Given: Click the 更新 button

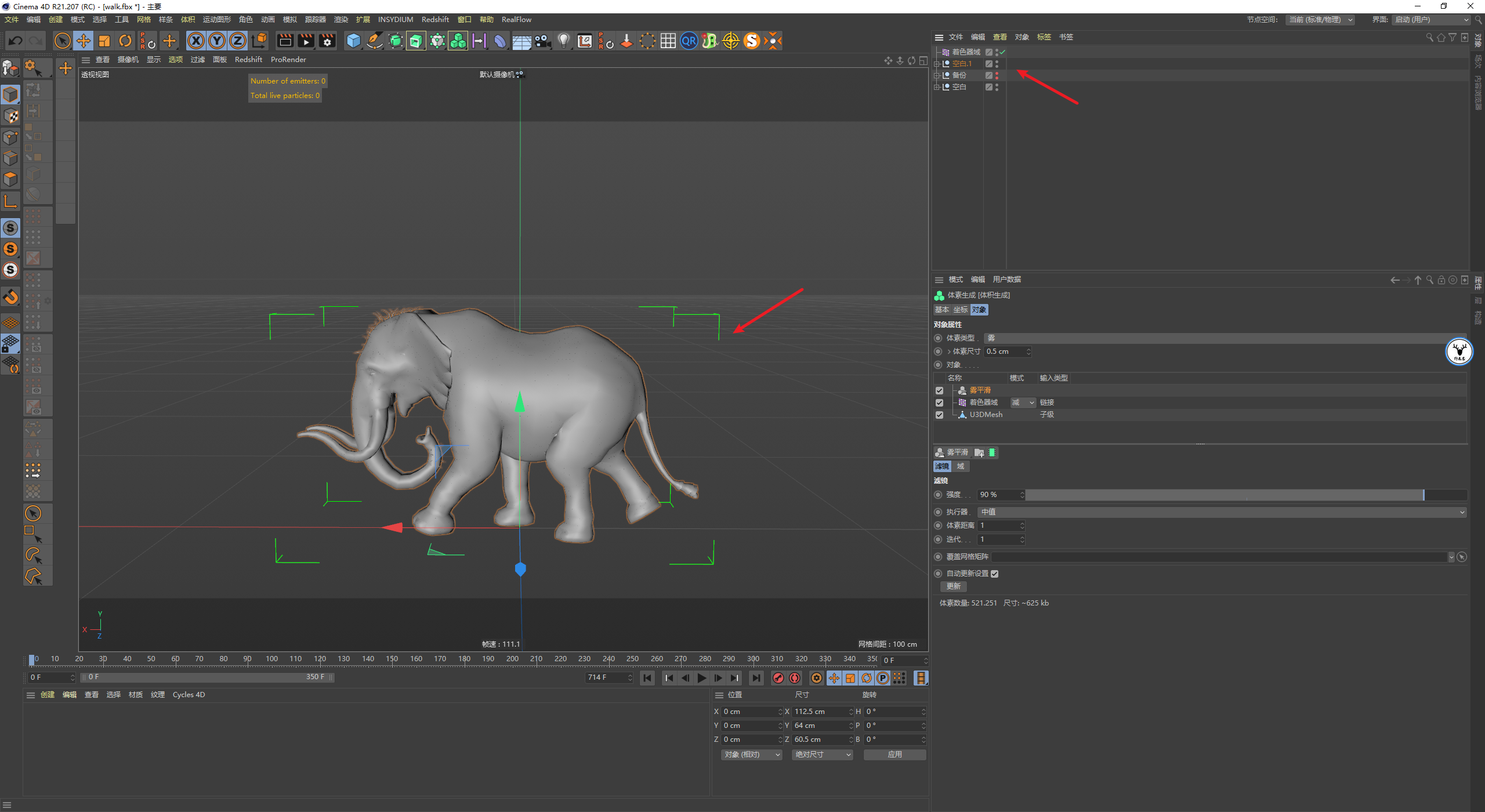Looking at the screenshot, I should [953, 586].
